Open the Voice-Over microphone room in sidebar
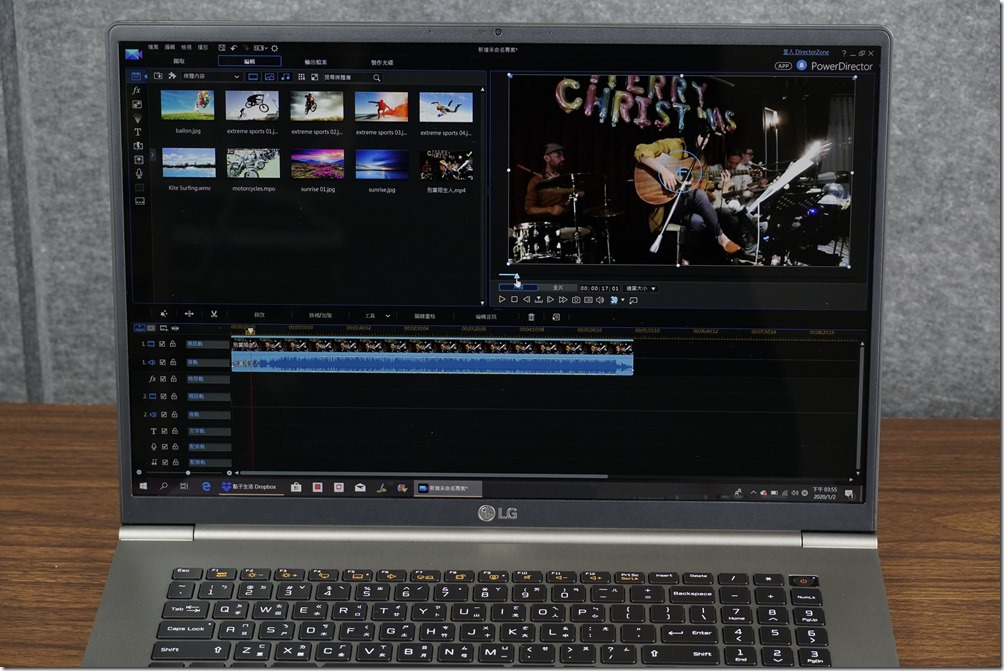 (x=139, y=173)
